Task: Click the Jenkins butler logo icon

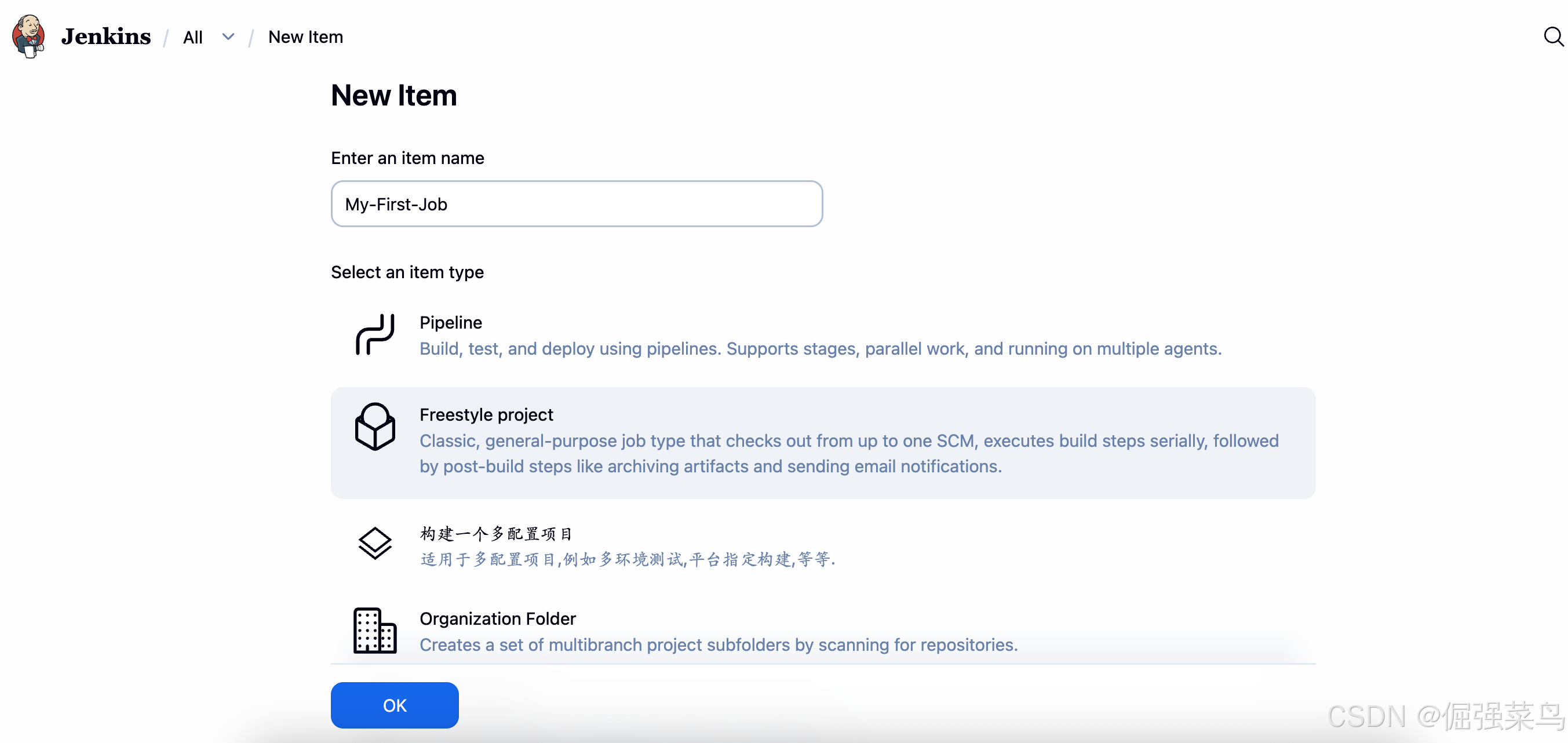Action: 28,37
